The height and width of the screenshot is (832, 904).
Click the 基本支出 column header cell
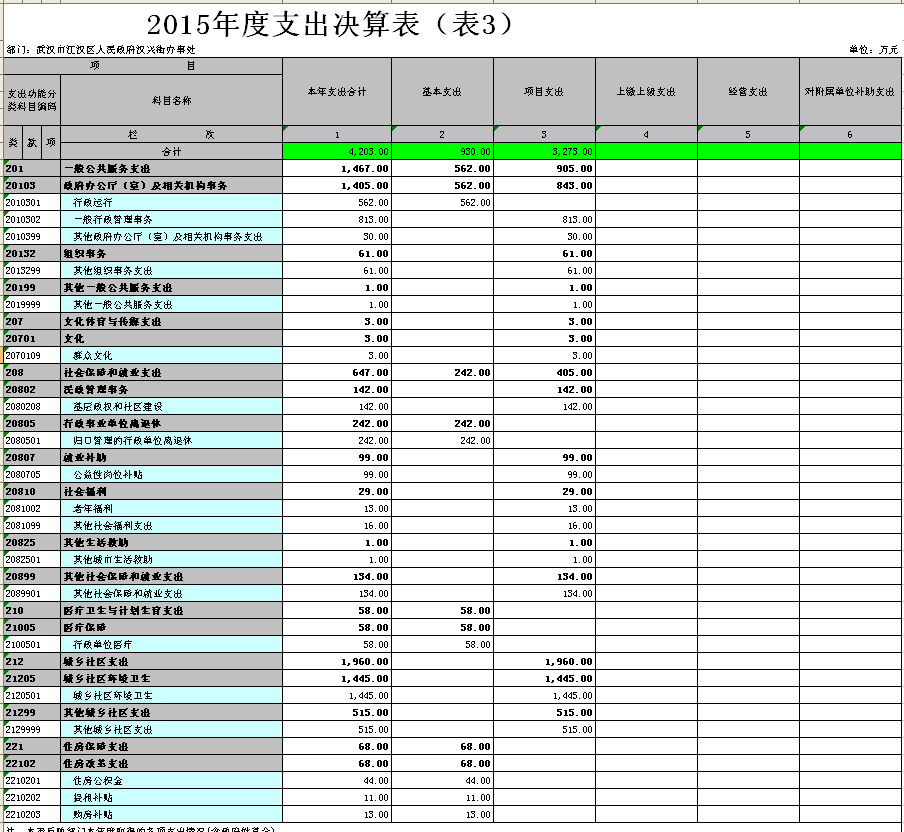(x=441, y=92)
